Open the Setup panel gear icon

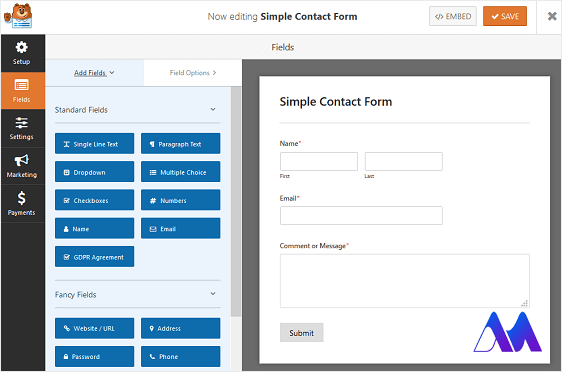pos(22,47)
